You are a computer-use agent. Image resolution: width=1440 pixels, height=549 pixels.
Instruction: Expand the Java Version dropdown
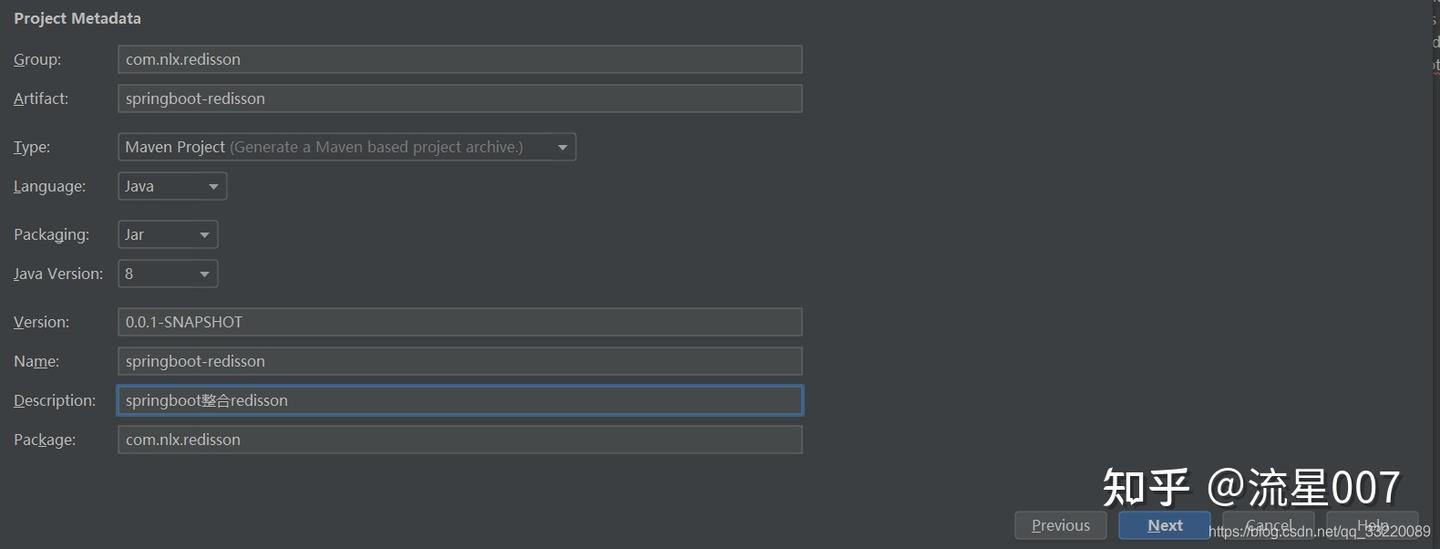tap(167, 274)
